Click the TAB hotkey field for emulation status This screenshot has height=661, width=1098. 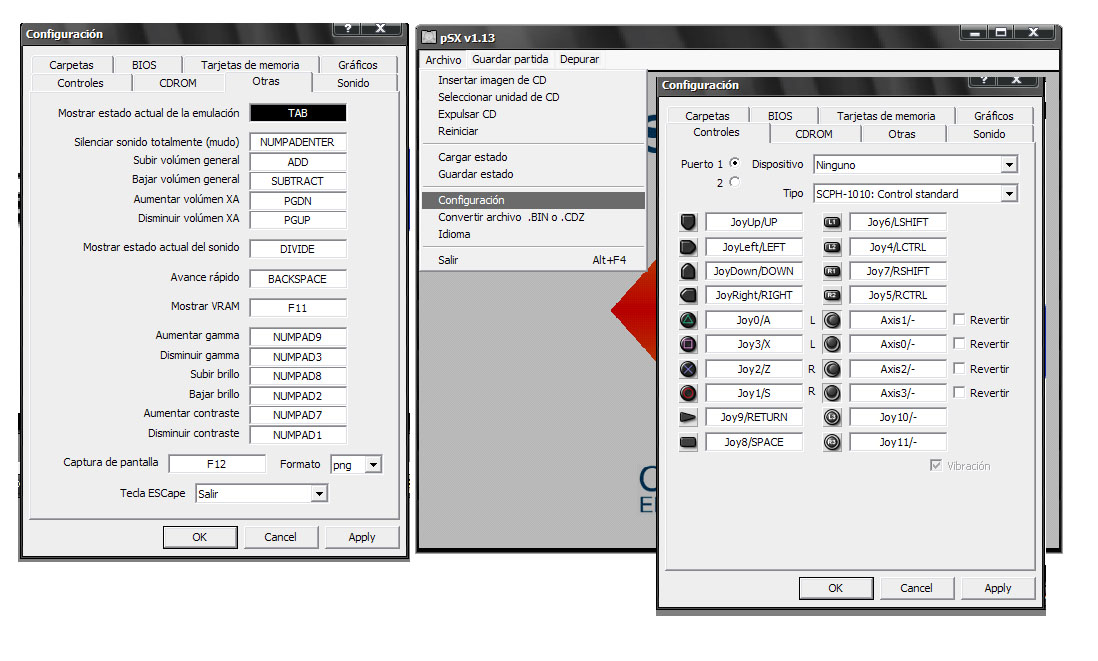tap(298, 113)
